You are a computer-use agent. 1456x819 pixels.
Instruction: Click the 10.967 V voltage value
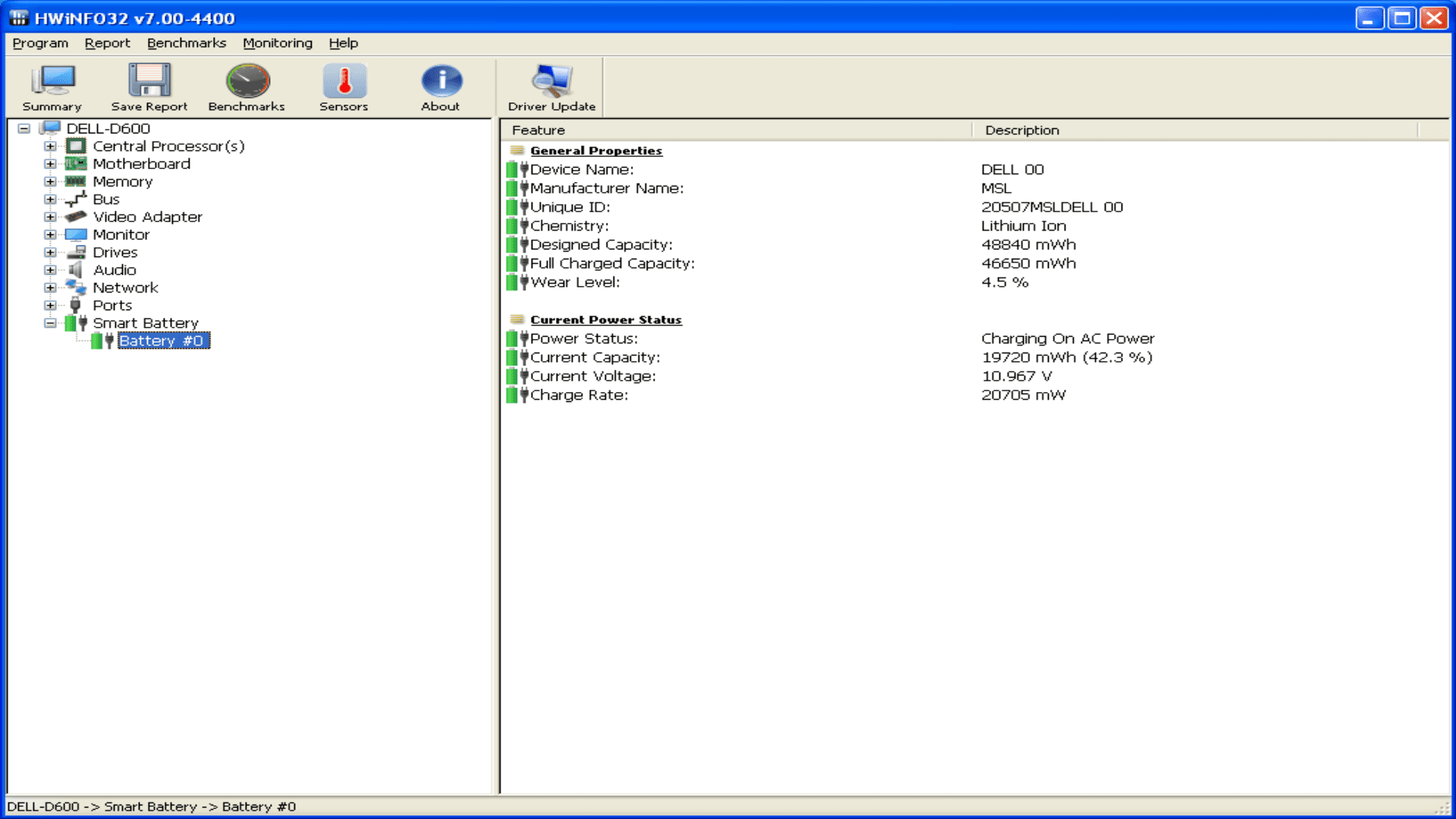click(1016, 376)
